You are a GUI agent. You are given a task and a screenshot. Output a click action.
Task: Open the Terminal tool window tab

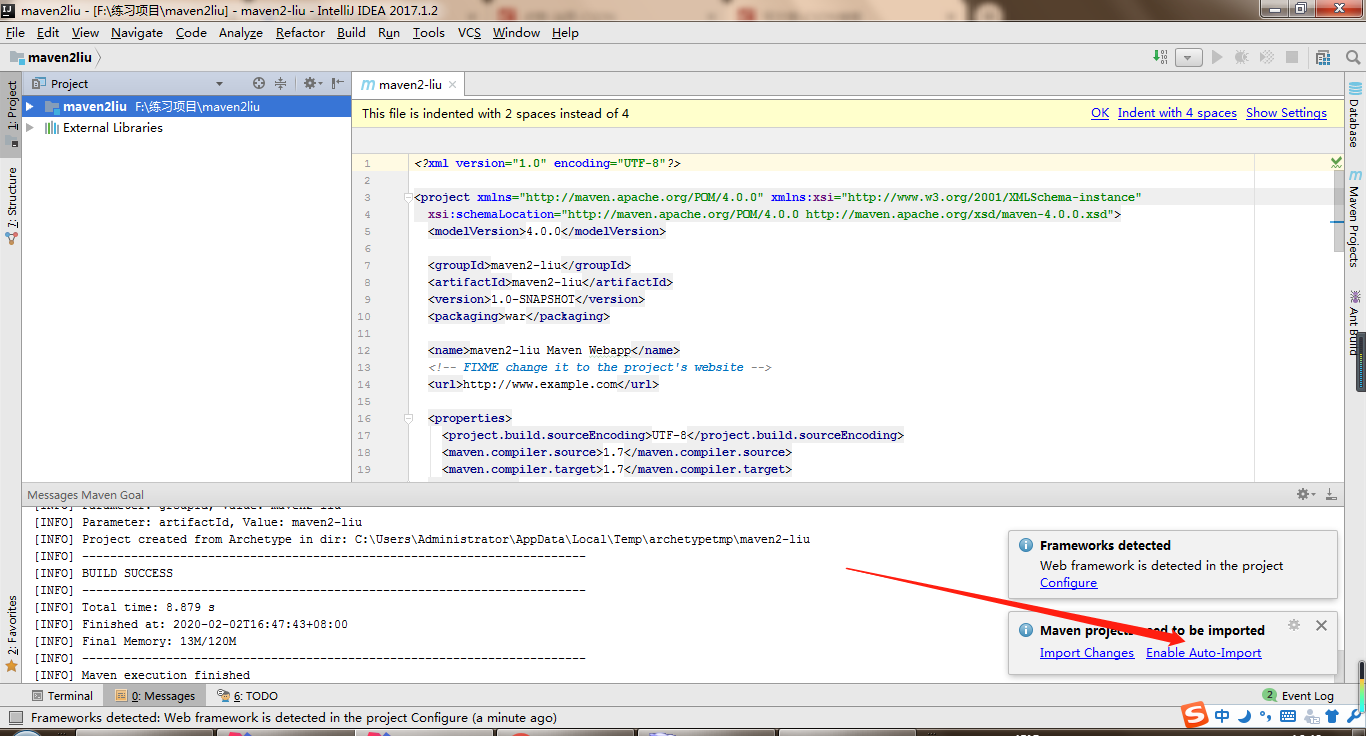(61, 696)
